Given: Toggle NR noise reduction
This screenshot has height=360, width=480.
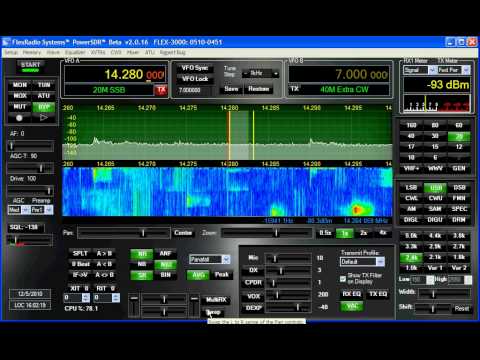Looking at the screenshot, I should click(x=142, y=254).
